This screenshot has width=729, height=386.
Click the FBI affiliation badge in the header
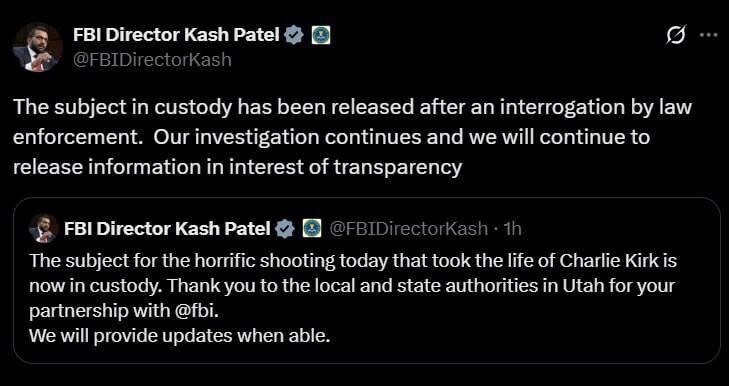[x=321, y=35]
